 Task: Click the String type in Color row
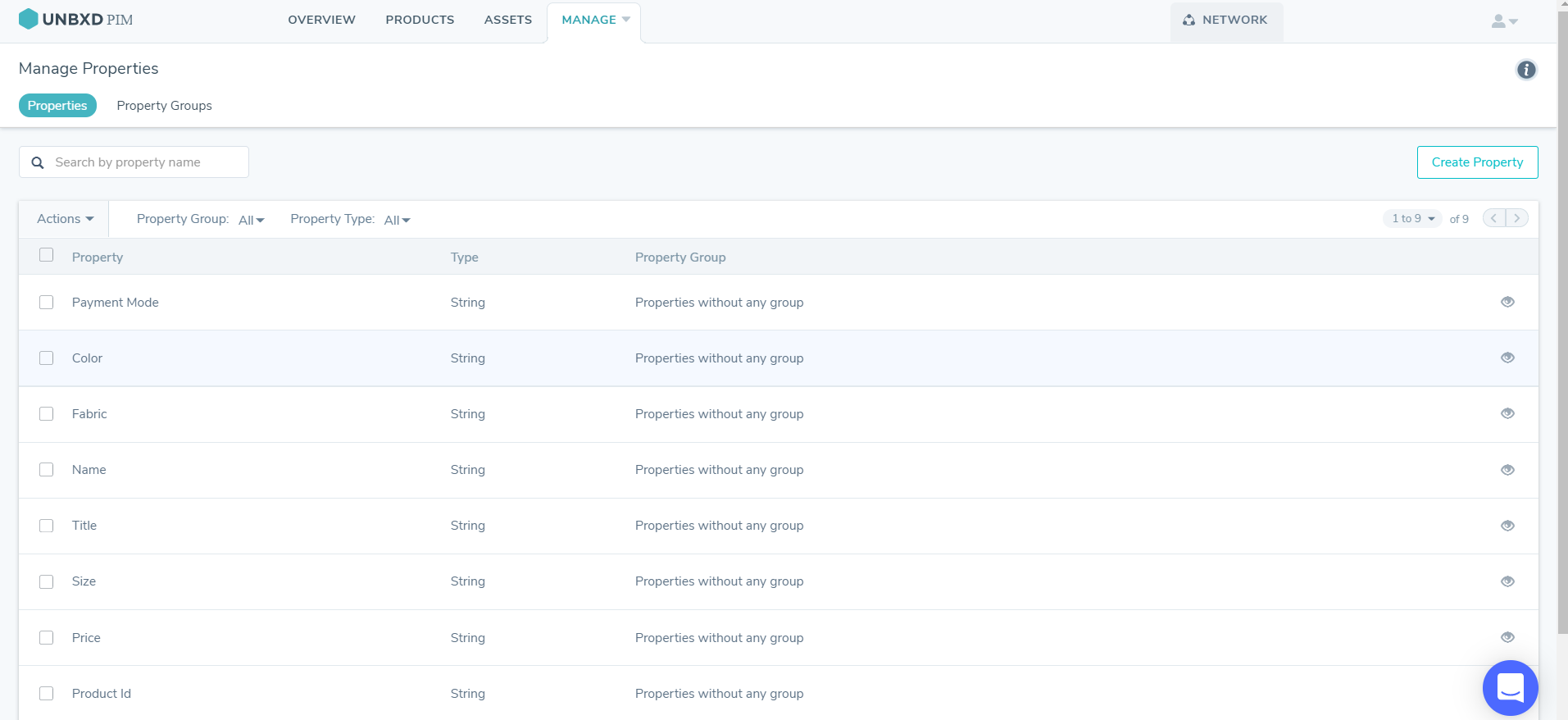(467, 358)
